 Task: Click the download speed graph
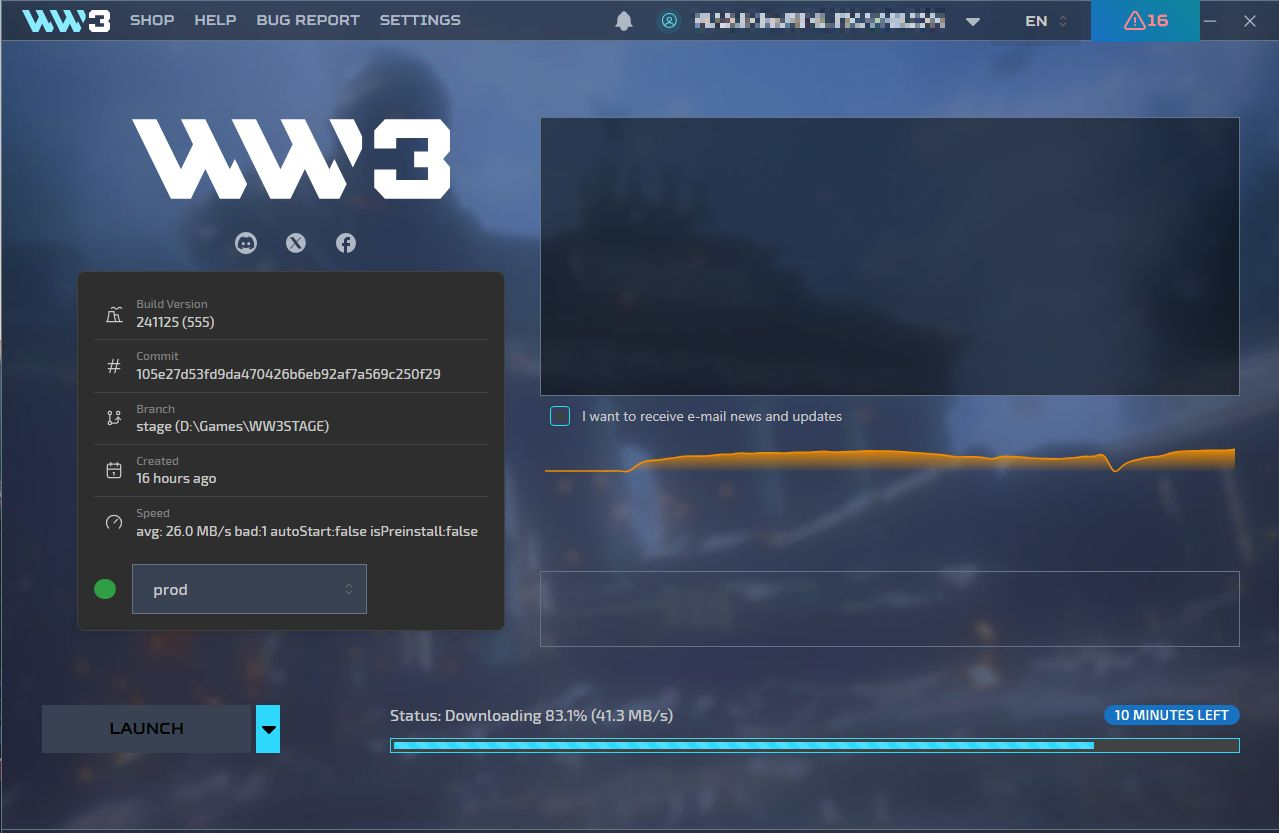tap(890, 460)
